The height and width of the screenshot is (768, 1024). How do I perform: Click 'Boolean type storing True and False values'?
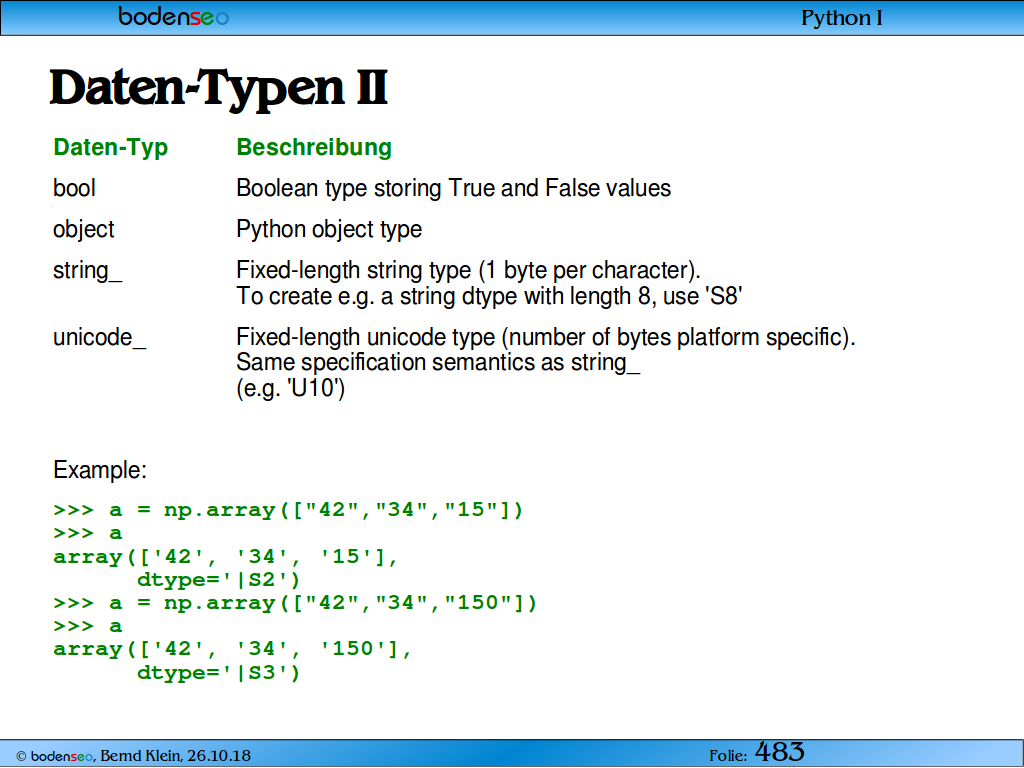tap(453, 188)
